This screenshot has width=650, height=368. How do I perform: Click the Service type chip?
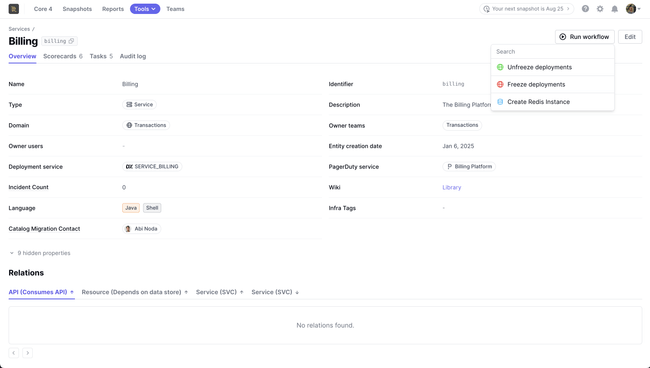[x=139, y=104]
